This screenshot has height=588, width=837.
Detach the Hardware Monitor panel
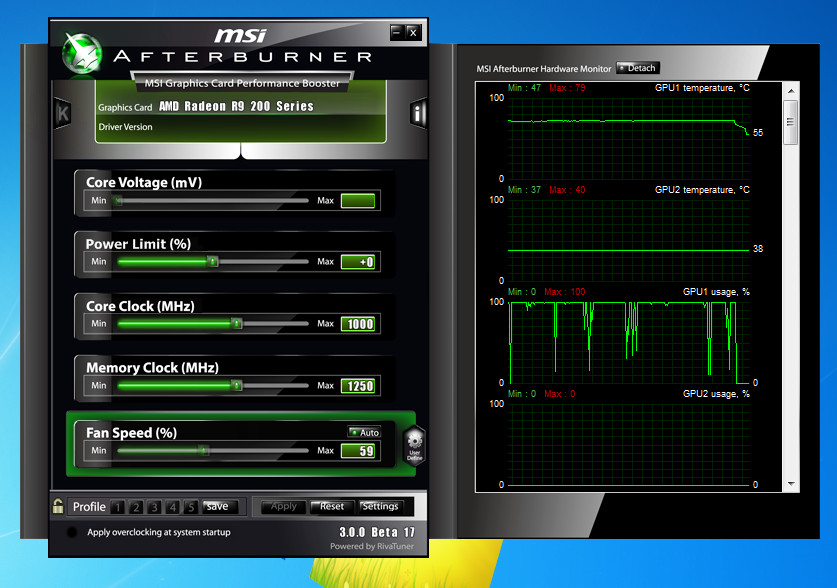tap(637, 68)
